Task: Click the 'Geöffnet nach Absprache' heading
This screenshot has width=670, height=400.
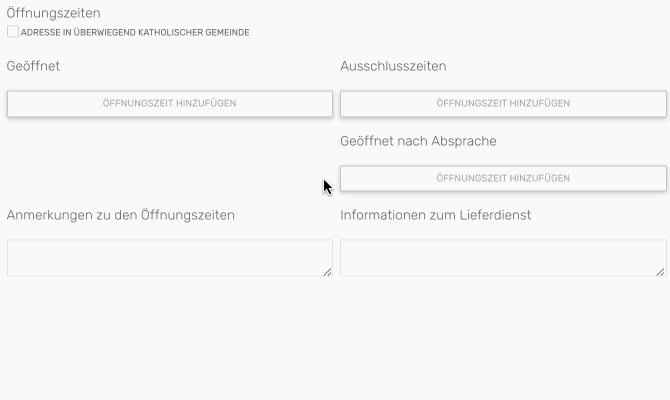Action: coord(418,141)
